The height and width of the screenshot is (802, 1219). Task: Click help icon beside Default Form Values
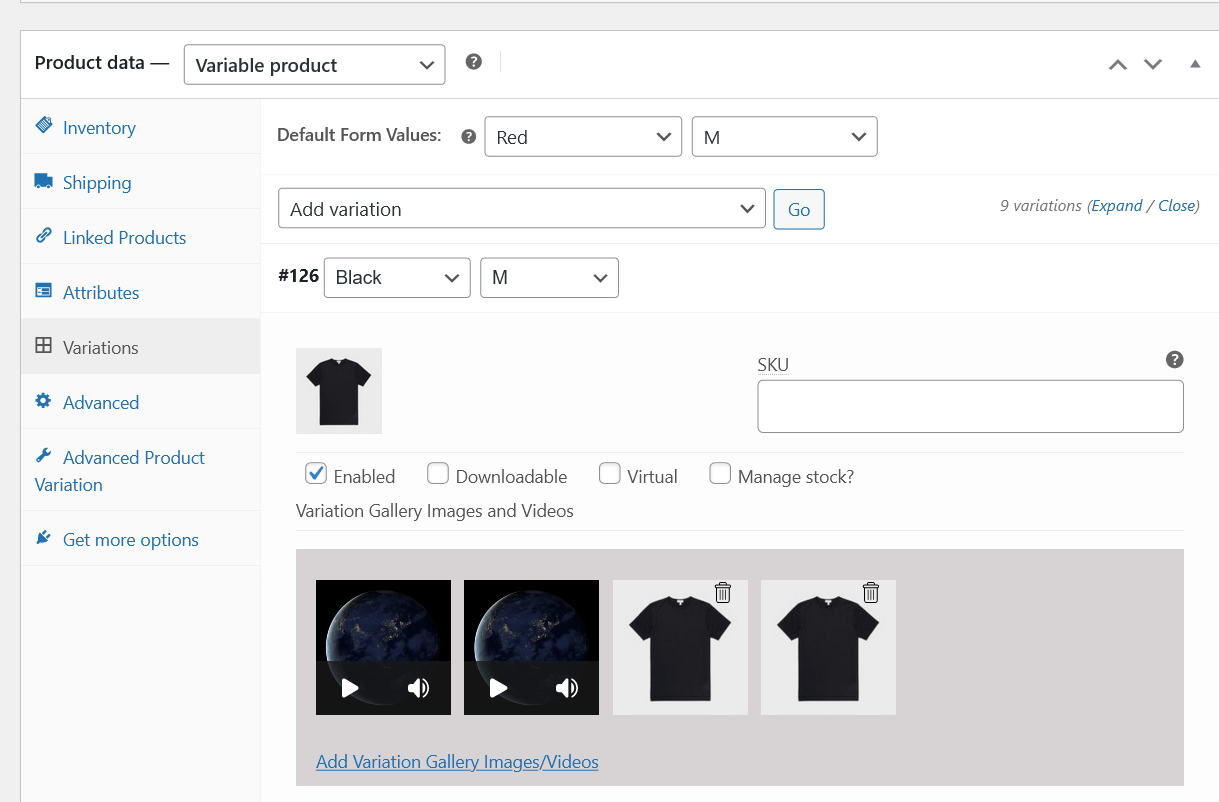coord(468,137)
